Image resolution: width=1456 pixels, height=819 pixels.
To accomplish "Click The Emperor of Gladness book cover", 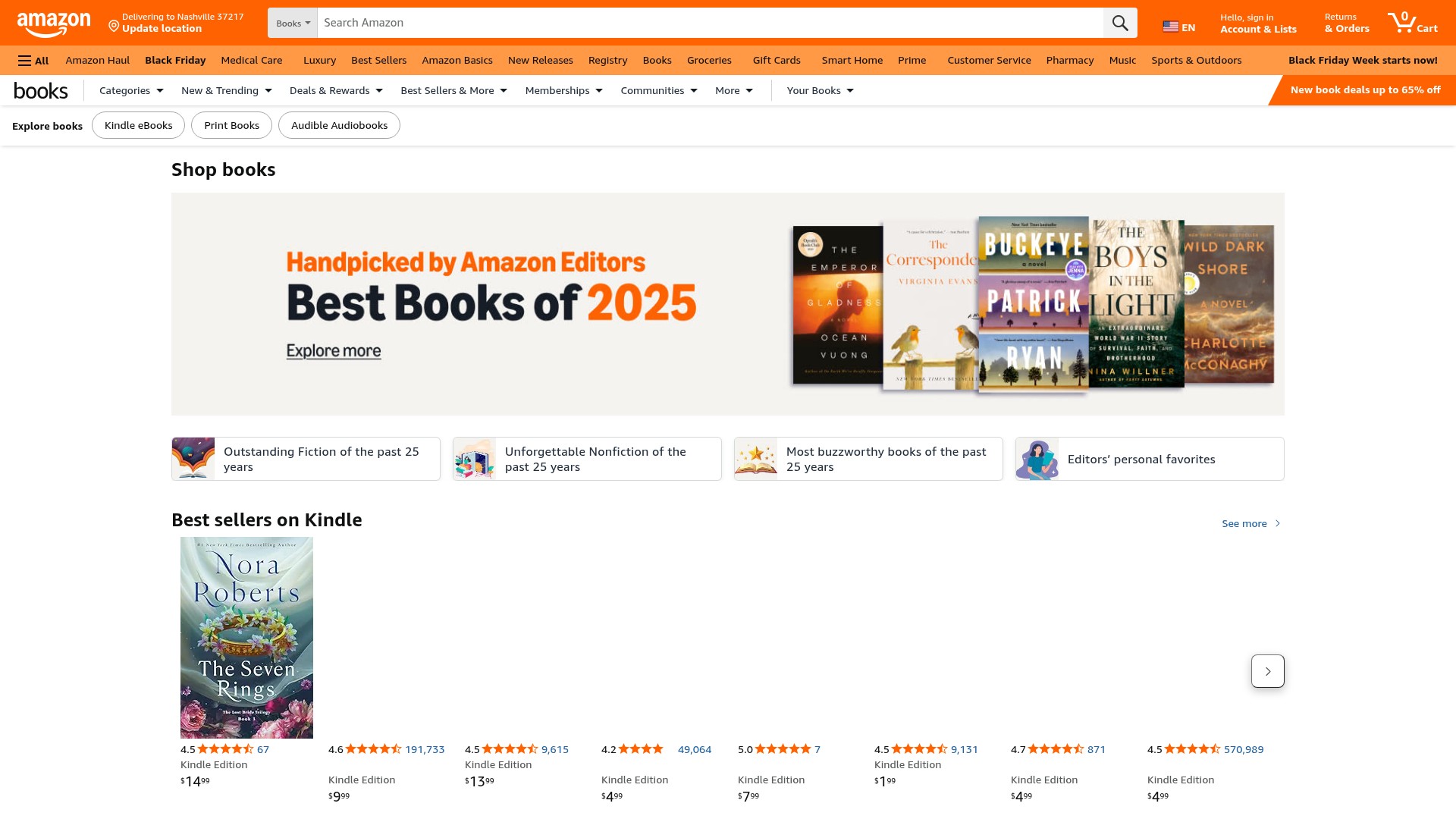I will tap(837, 305).
